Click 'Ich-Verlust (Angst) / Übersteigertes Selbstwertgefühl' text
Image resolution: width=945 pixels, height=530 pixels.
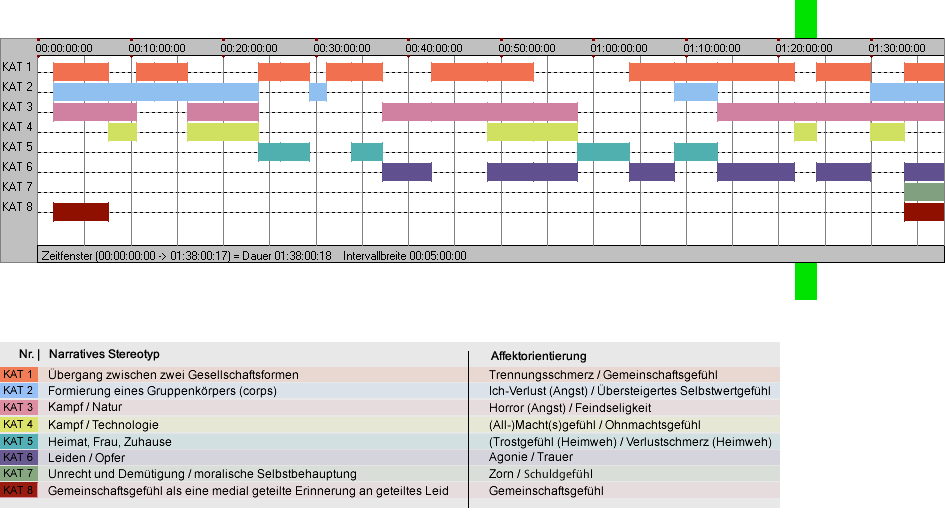[630, 391]
